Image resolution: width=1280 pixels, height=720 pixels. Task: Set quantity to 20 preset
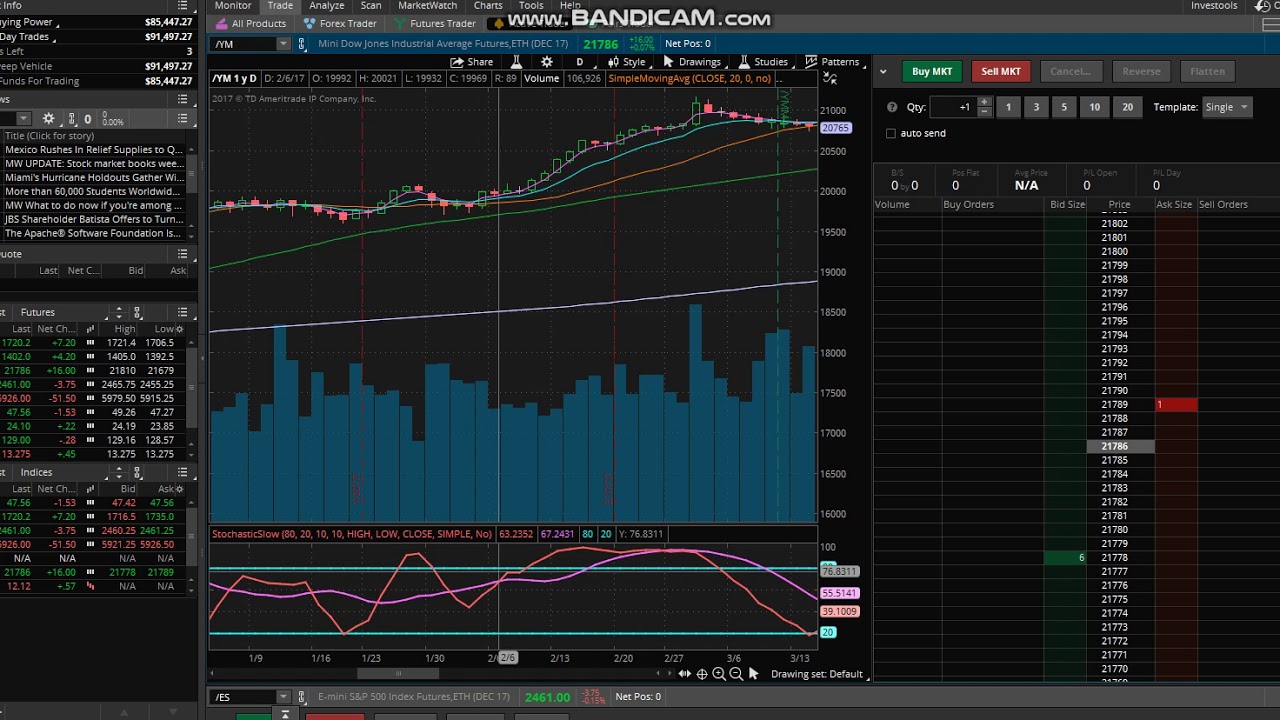tap(1127, 107)
